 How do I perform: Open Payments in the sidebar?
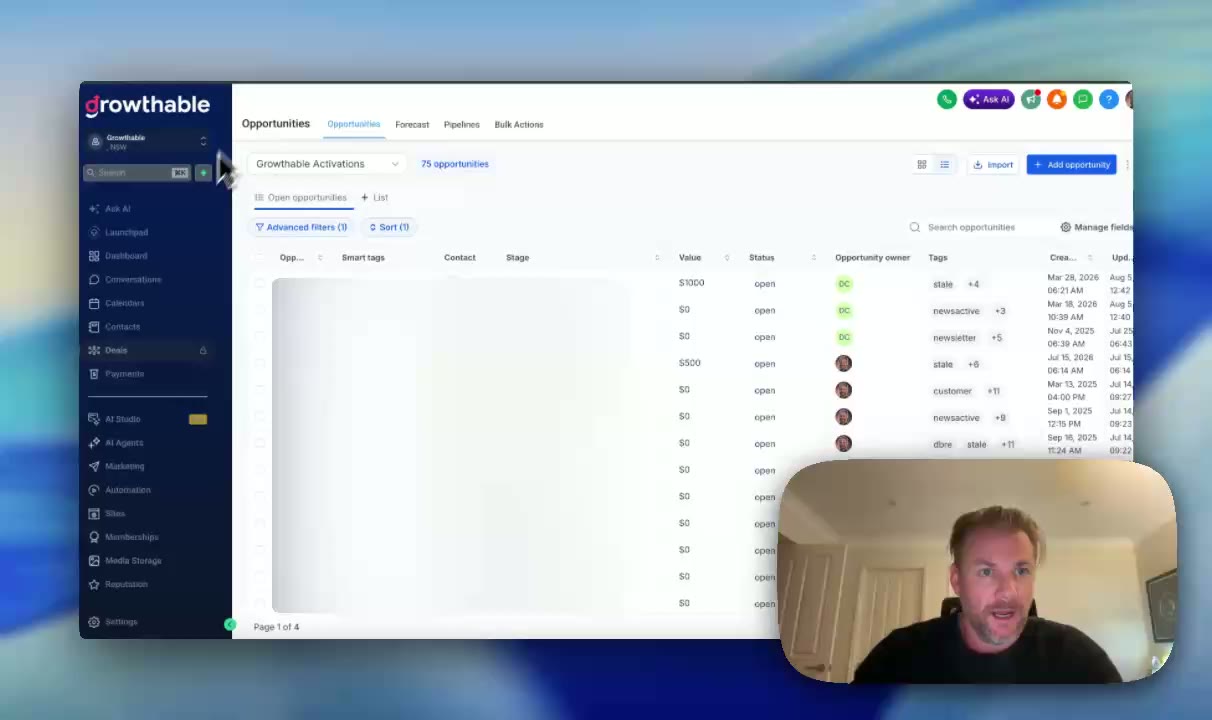pos(124,374)
